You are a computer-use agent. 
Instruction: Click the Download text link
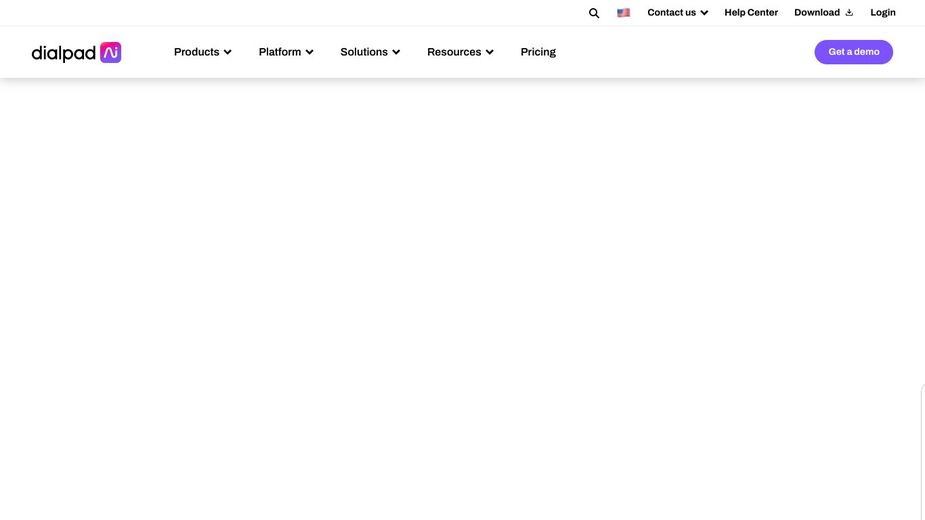point(816,13)
